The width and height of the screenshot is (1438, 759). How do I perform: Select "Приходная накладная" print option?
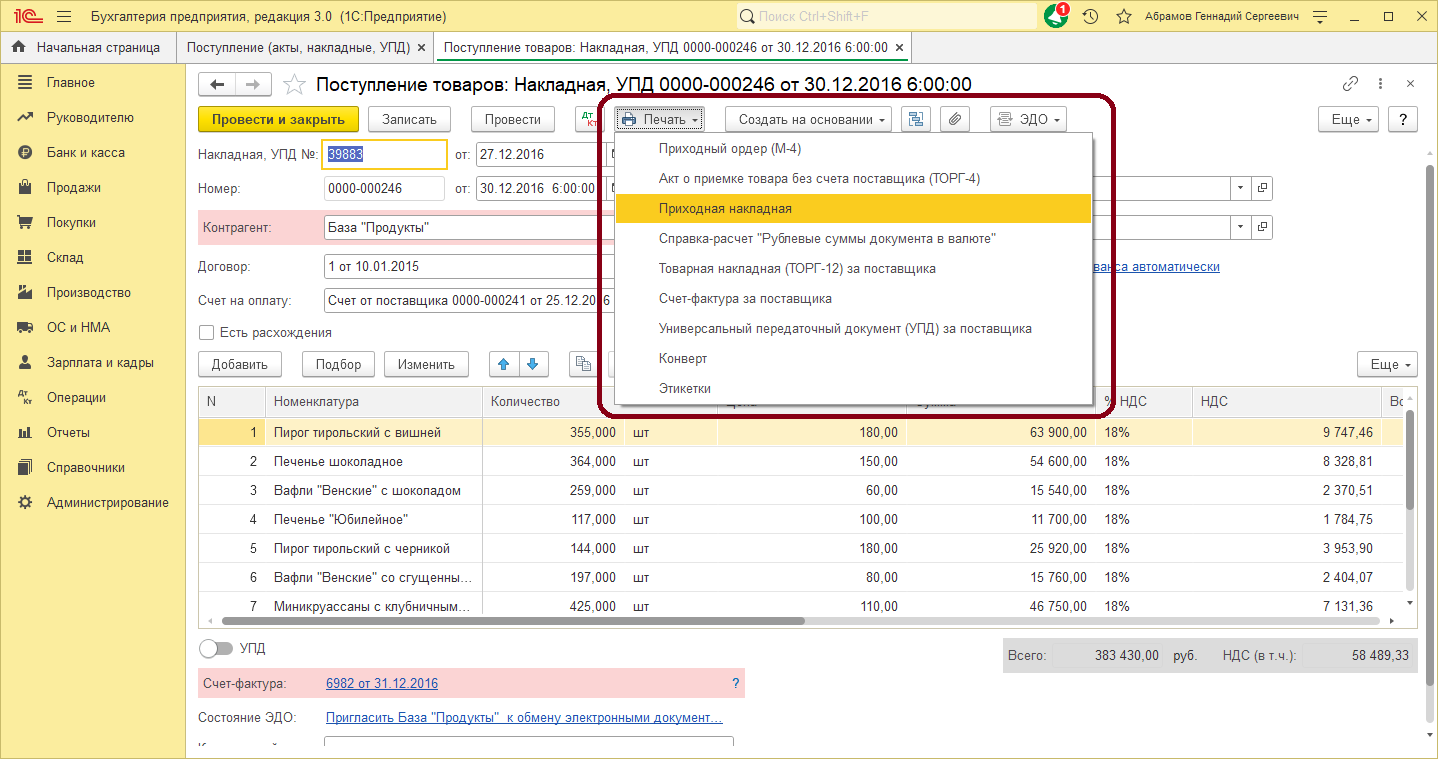click(725, 208)
